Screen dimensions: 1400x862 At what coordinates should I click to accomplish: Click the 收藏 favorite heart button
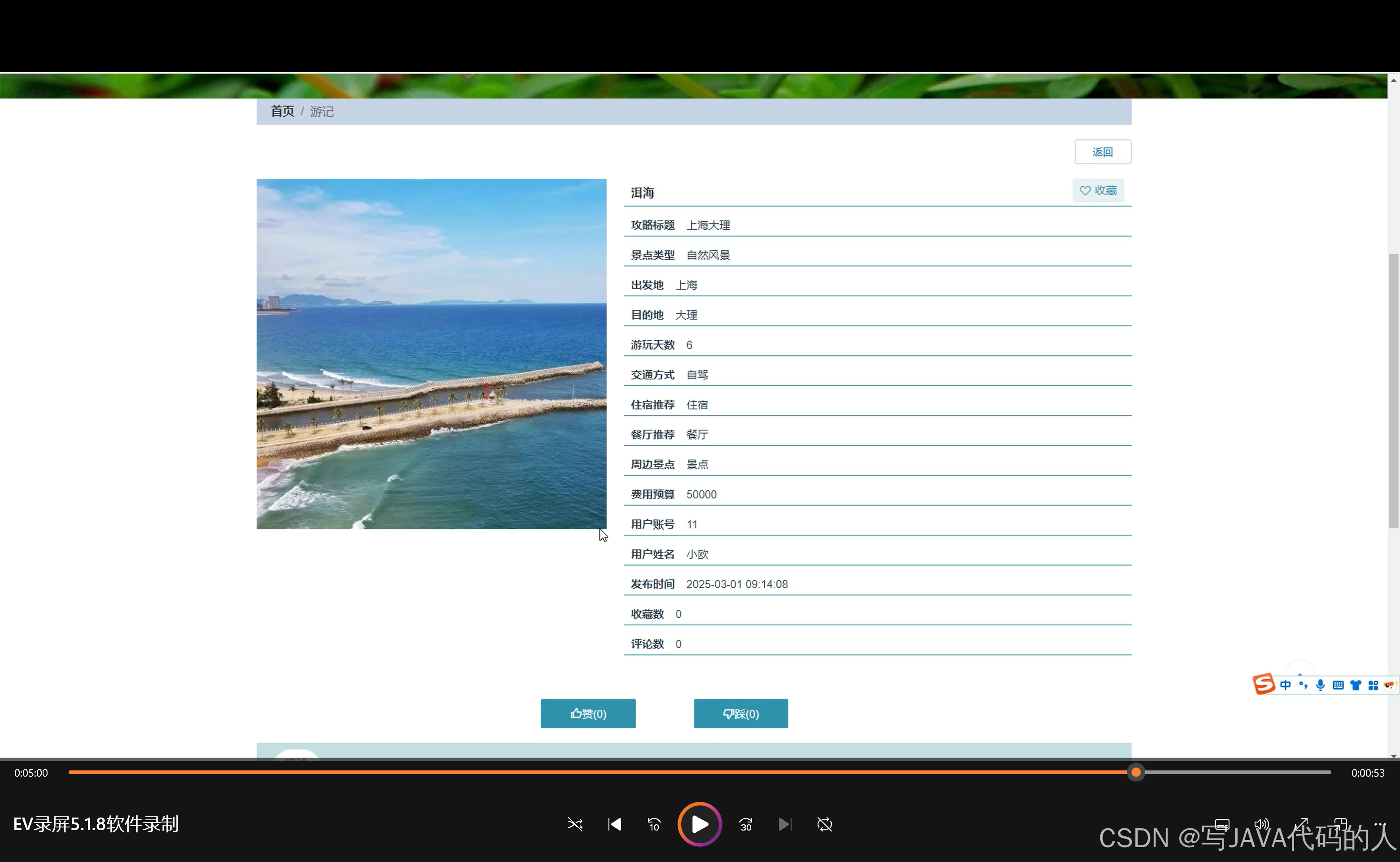click(1098, 190)
